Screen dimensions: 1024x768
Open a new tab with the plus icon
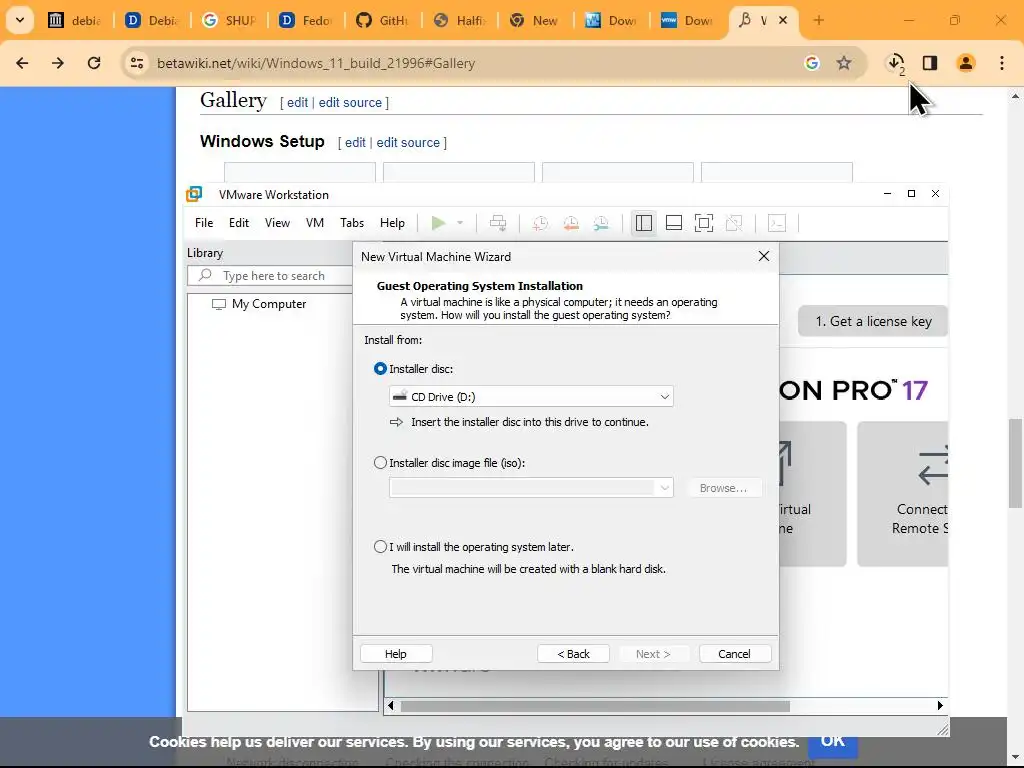[818, 20]
